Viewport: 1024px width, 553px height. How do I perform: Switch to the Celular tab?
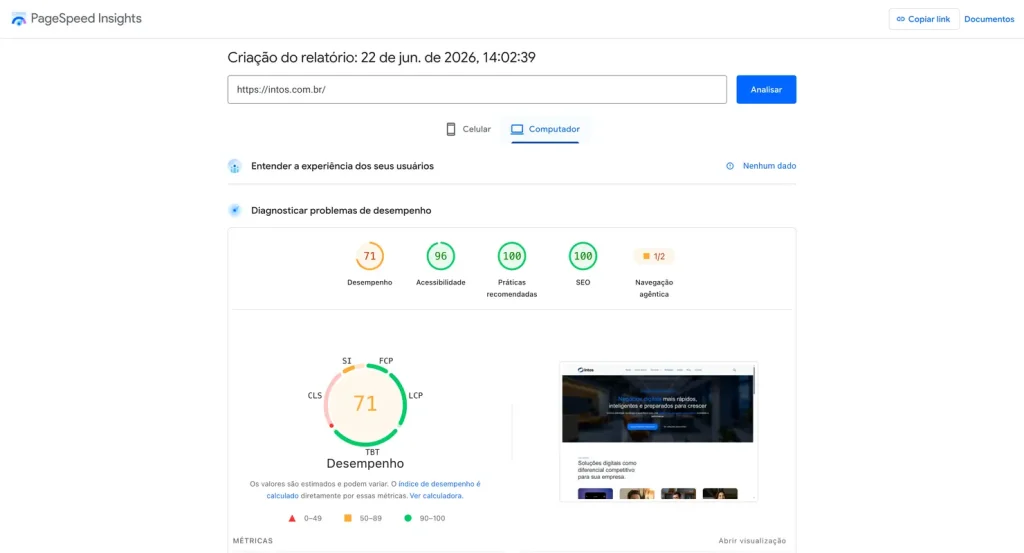[x=468, y=129]
